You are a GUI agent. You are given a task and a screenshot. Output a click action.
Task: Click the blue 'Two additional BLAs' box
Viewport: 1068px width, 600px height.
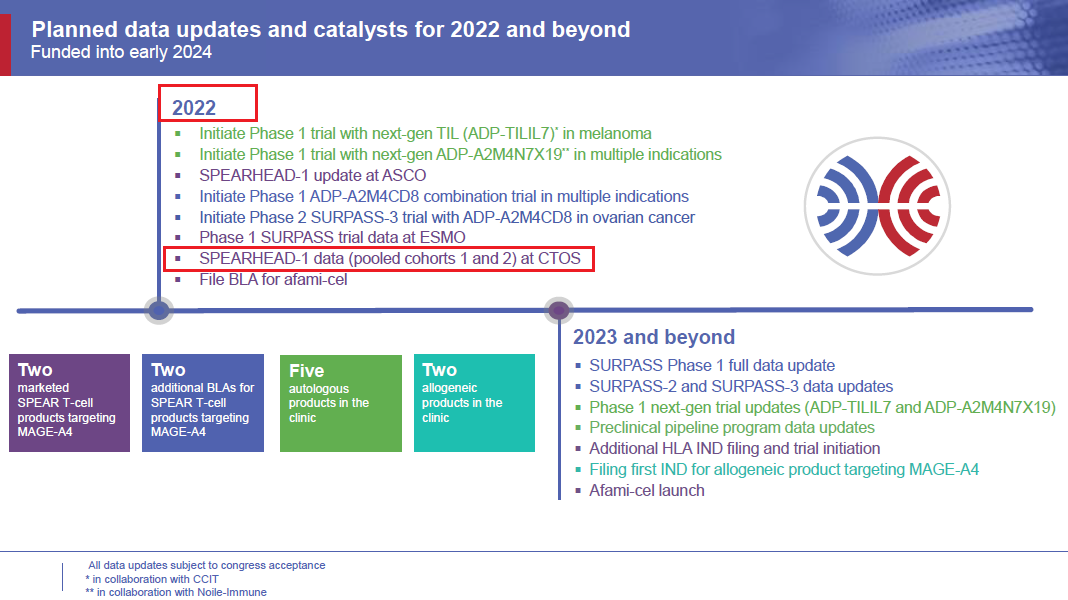203,402
